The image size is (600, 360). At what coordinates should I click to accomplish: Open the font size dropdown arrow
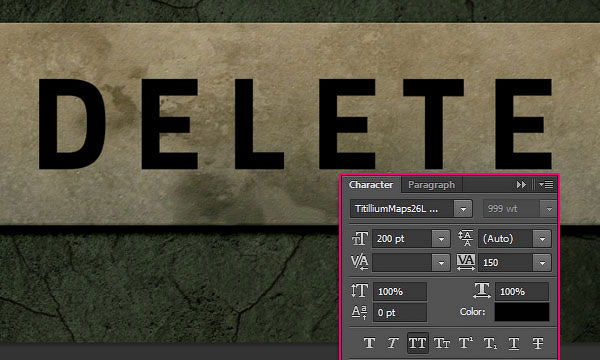441,239
